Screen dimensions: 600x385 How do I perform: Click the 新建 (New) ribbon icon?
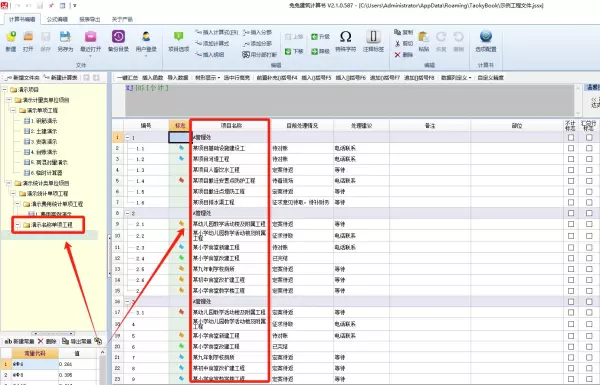click(11, 37)
